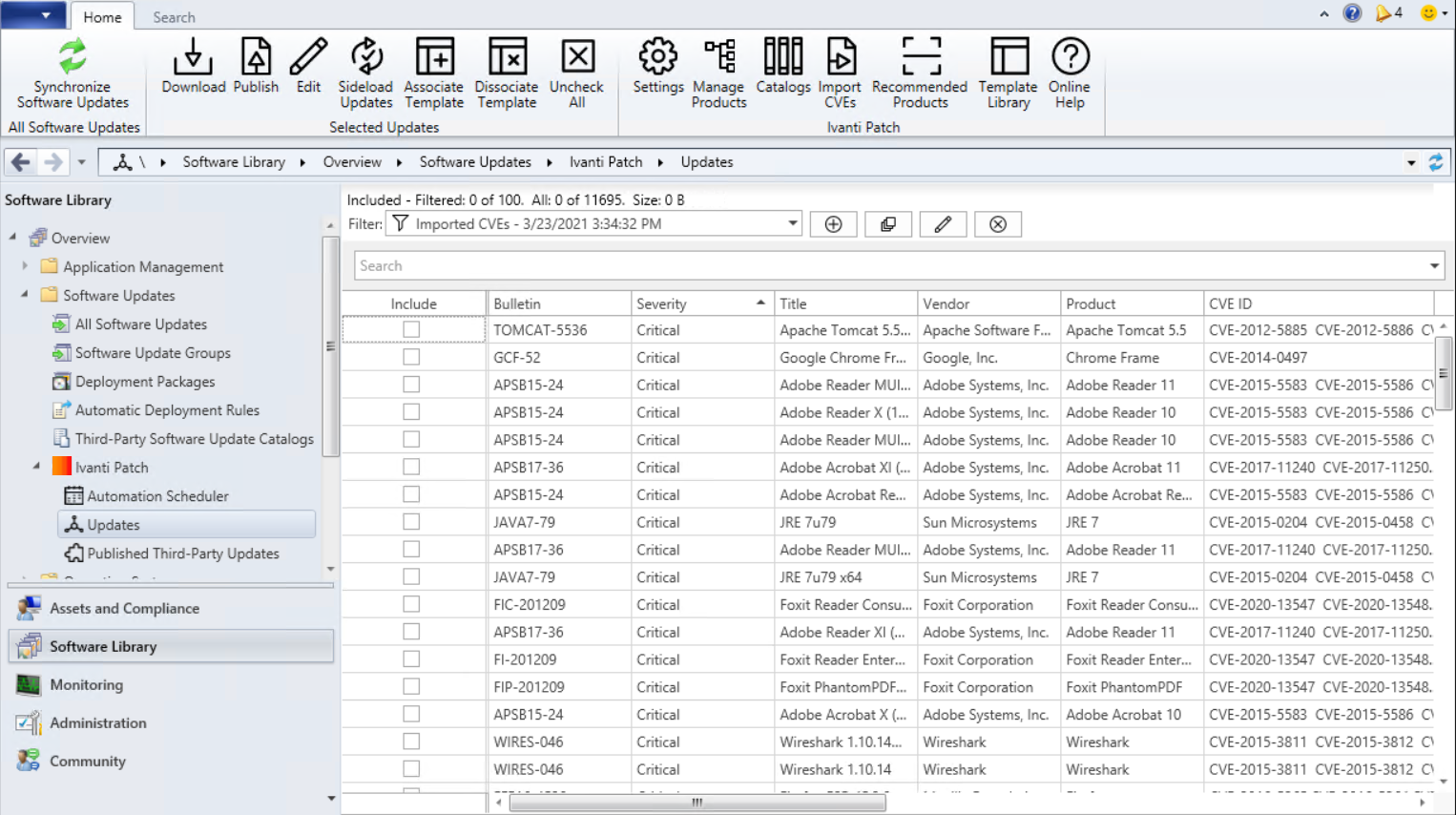Open Sideload Updates tool
Image resolution: width=1456 pixels, height=815 pixels.
pyautogui.click(x=365, y=57)
